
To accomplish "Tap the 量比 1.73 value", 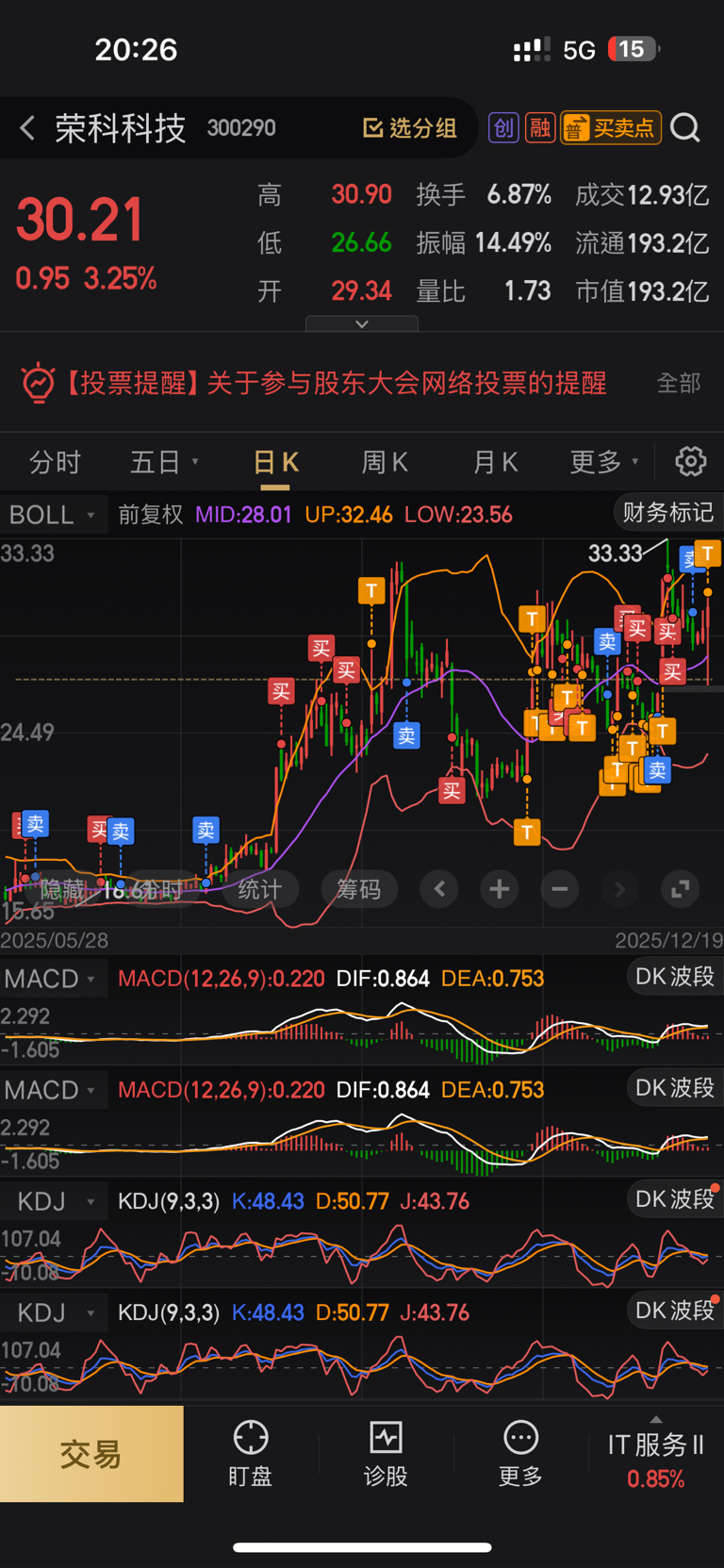I will [x=484, y=291].
